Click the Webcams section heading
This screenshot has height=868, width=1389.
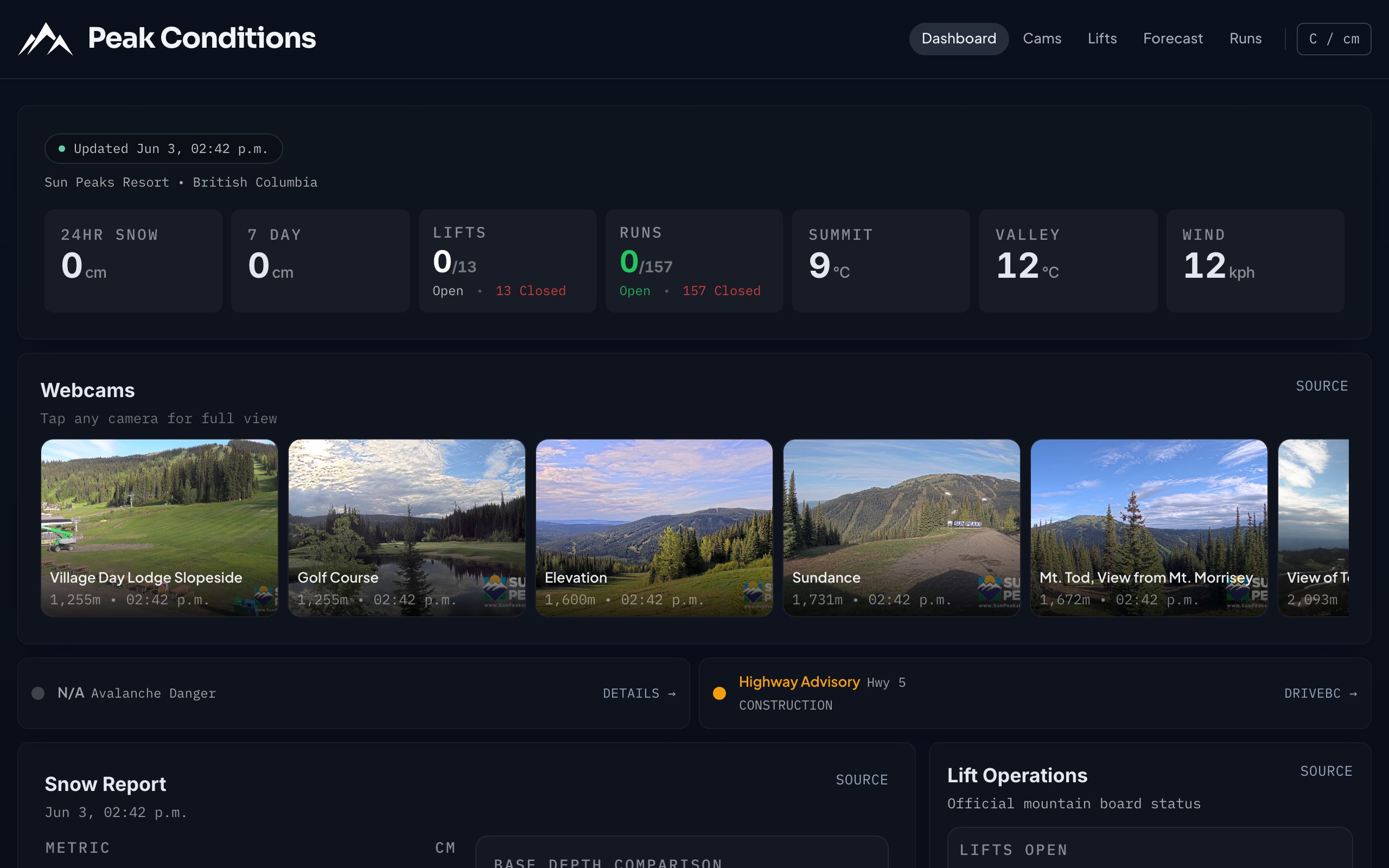(88, 391)
